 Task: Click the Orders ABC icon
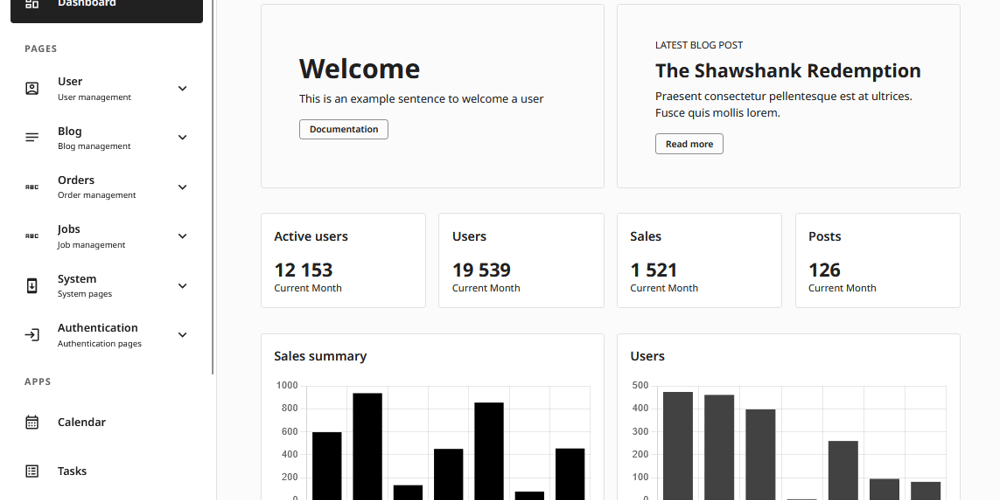tap(32, 187)
